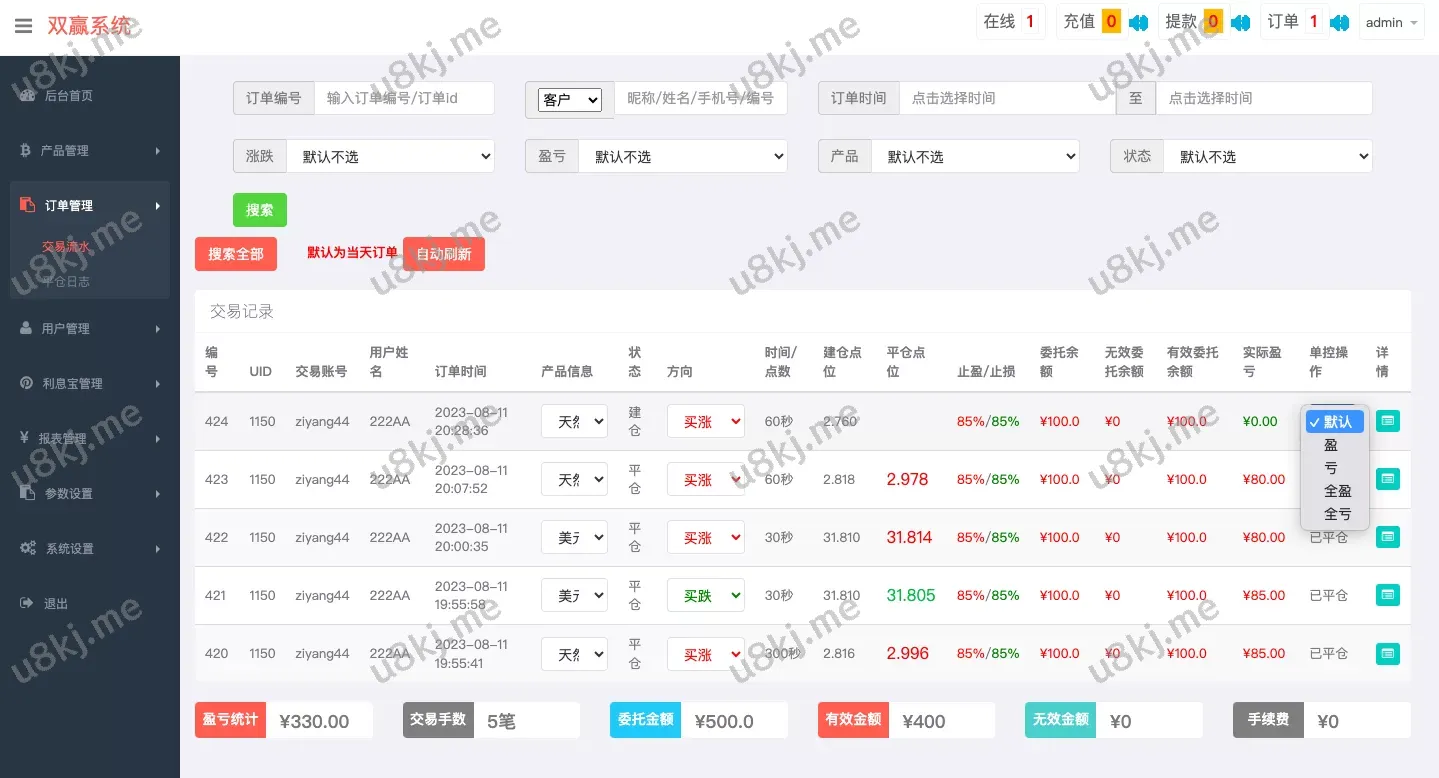Image resolution: width=1439 pixels, height=778 pixels.
Task: Open details icon for order 423
Action: point(1387,479)
